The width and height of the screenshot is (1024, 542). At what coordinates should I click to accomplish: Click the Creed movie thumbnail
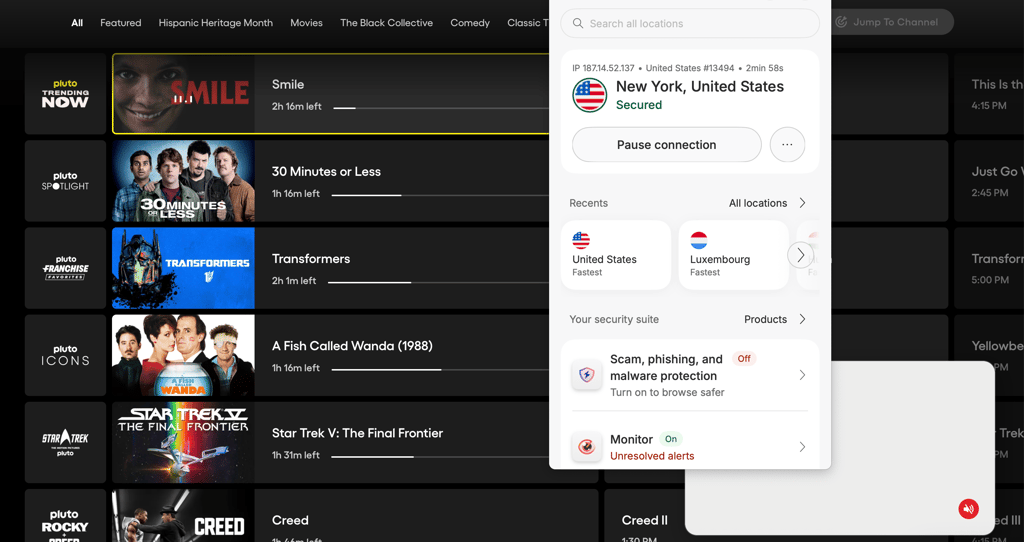pos(184,516)
